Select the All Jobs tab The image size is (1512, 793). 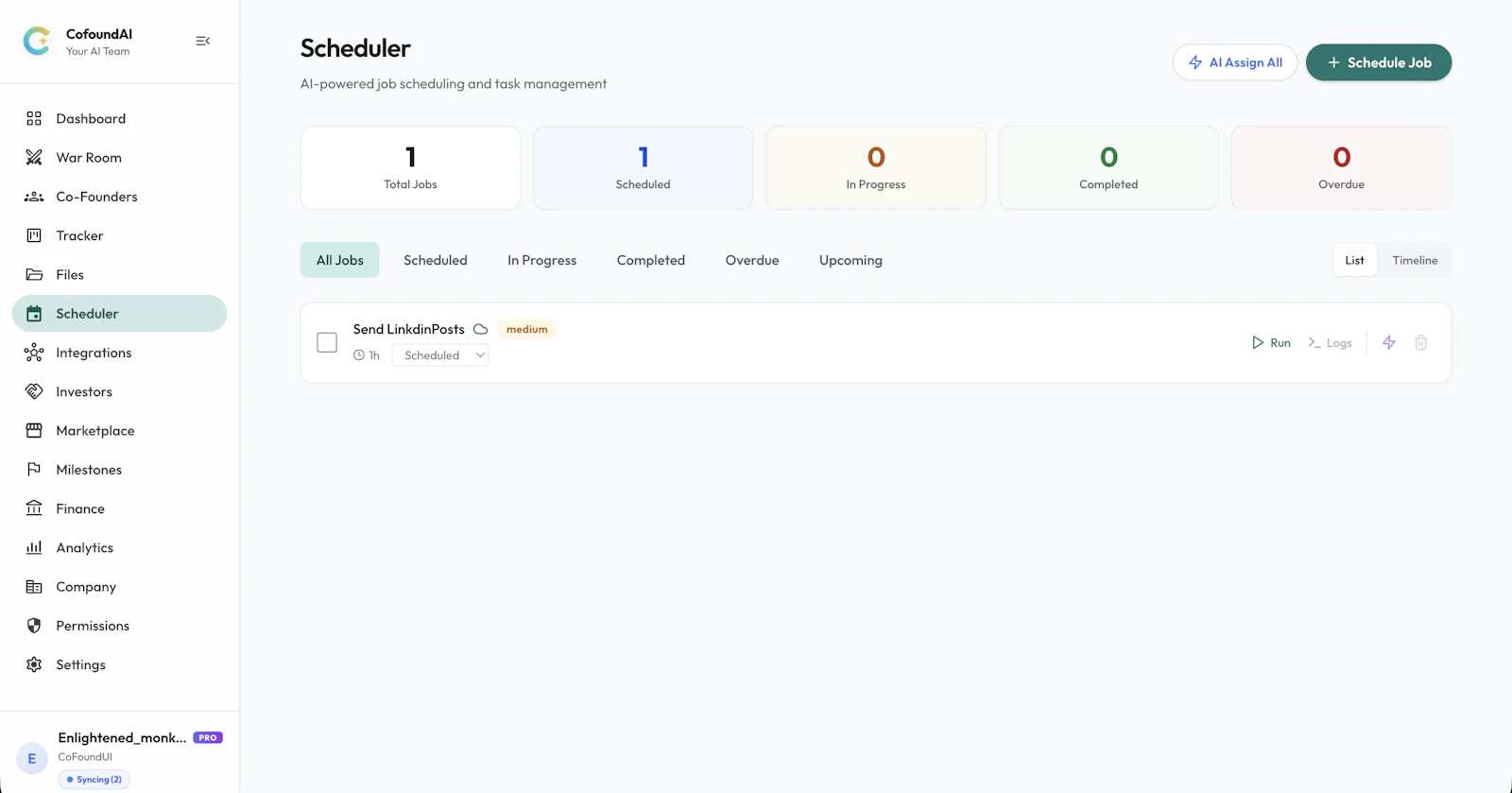pyautogui.click(x=340, y=260)
